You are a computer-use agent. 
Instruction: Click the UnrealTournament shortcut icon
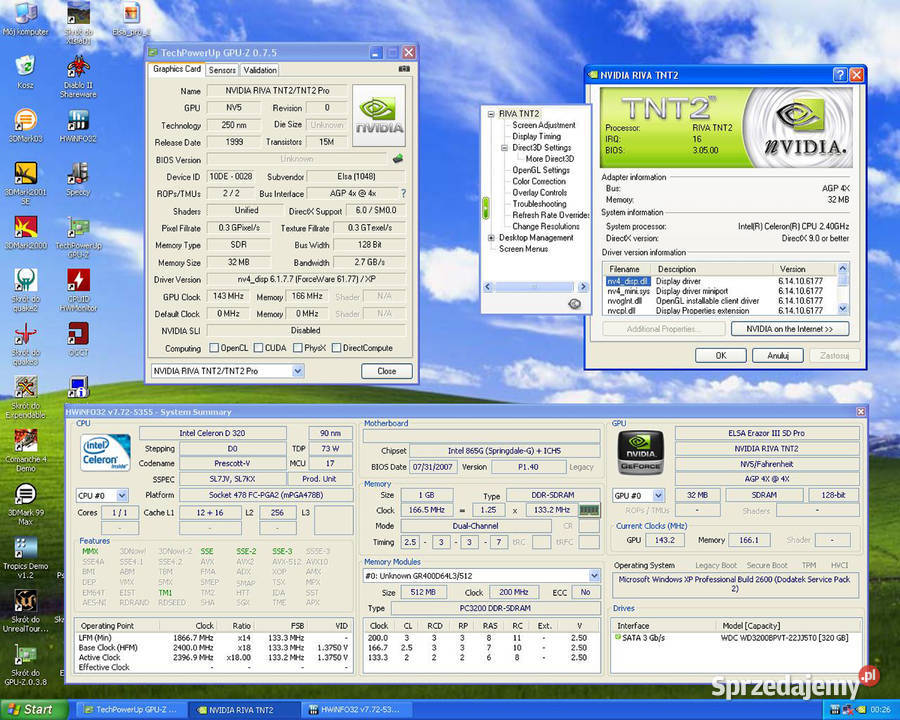click(25, 611)
